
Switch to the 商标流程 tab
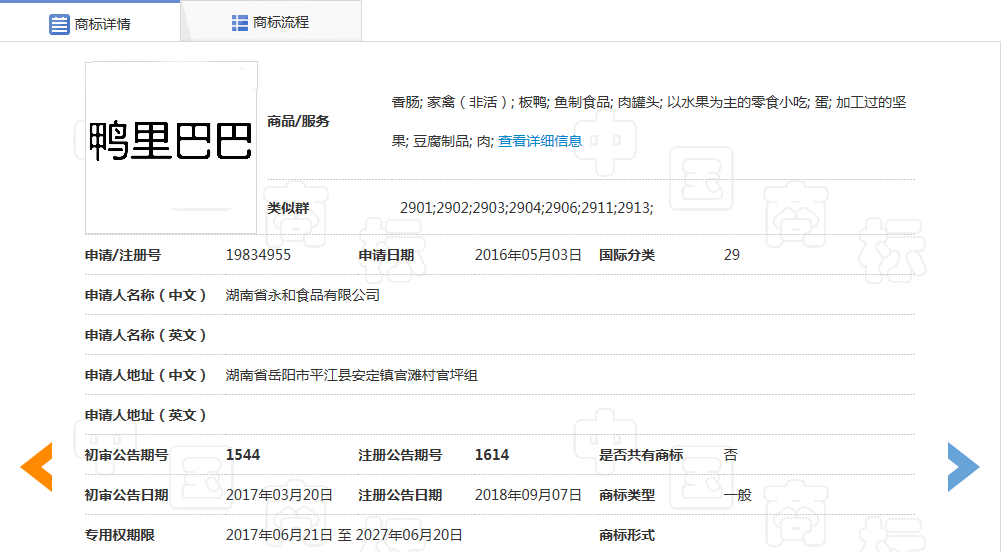271,22
